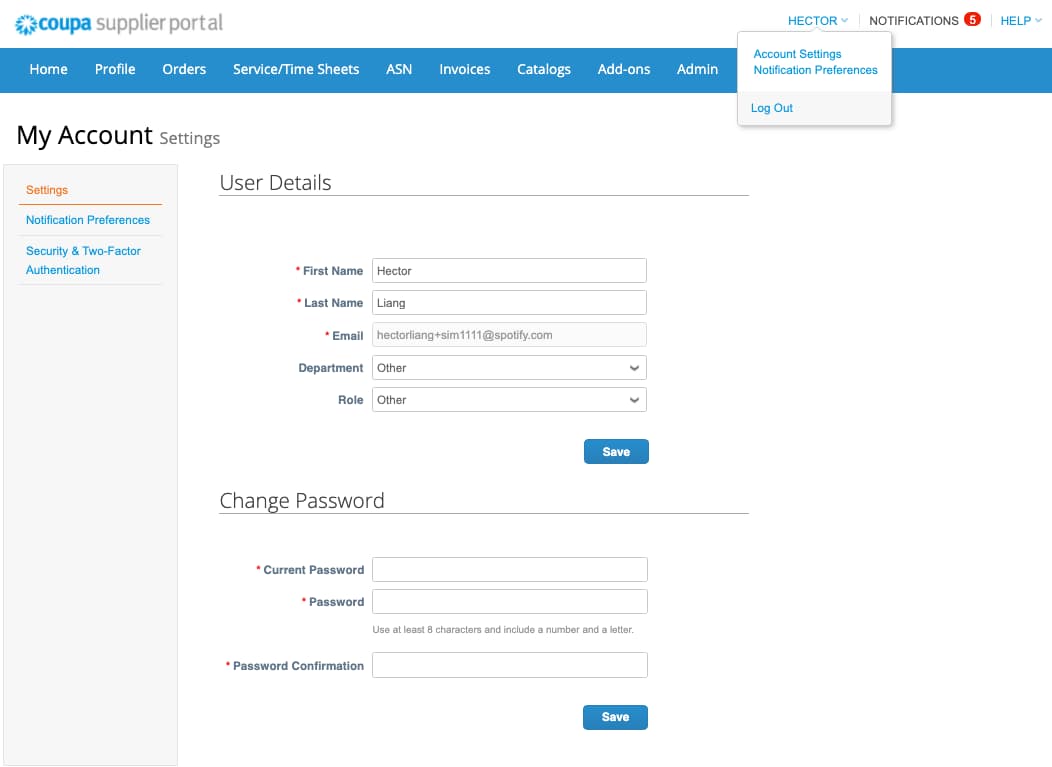Image resolution: width=1052 pixels, height=767 pixels.
Task: Navigate to the Service/Time Sheets tab
Action: pos(296,69)
